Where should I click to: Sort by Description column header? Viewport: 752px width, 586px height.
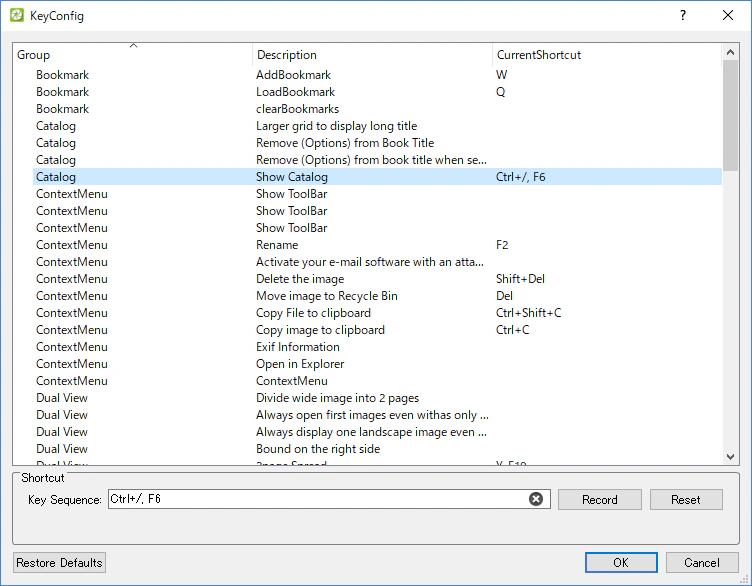tap(372, 55)
